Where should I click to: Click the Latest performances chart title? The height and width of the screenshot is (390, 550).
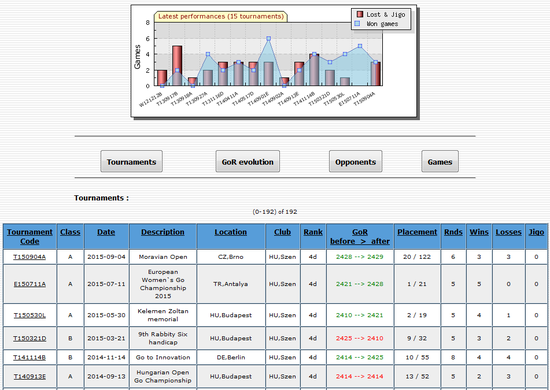[x=221, y=16]
